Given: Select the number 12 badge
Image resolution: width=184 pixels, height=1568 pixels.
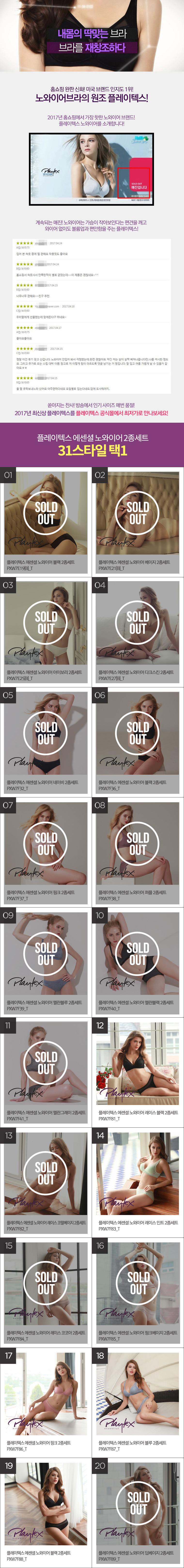Looking at the screenshot, I should click(x=100, y=1026).
